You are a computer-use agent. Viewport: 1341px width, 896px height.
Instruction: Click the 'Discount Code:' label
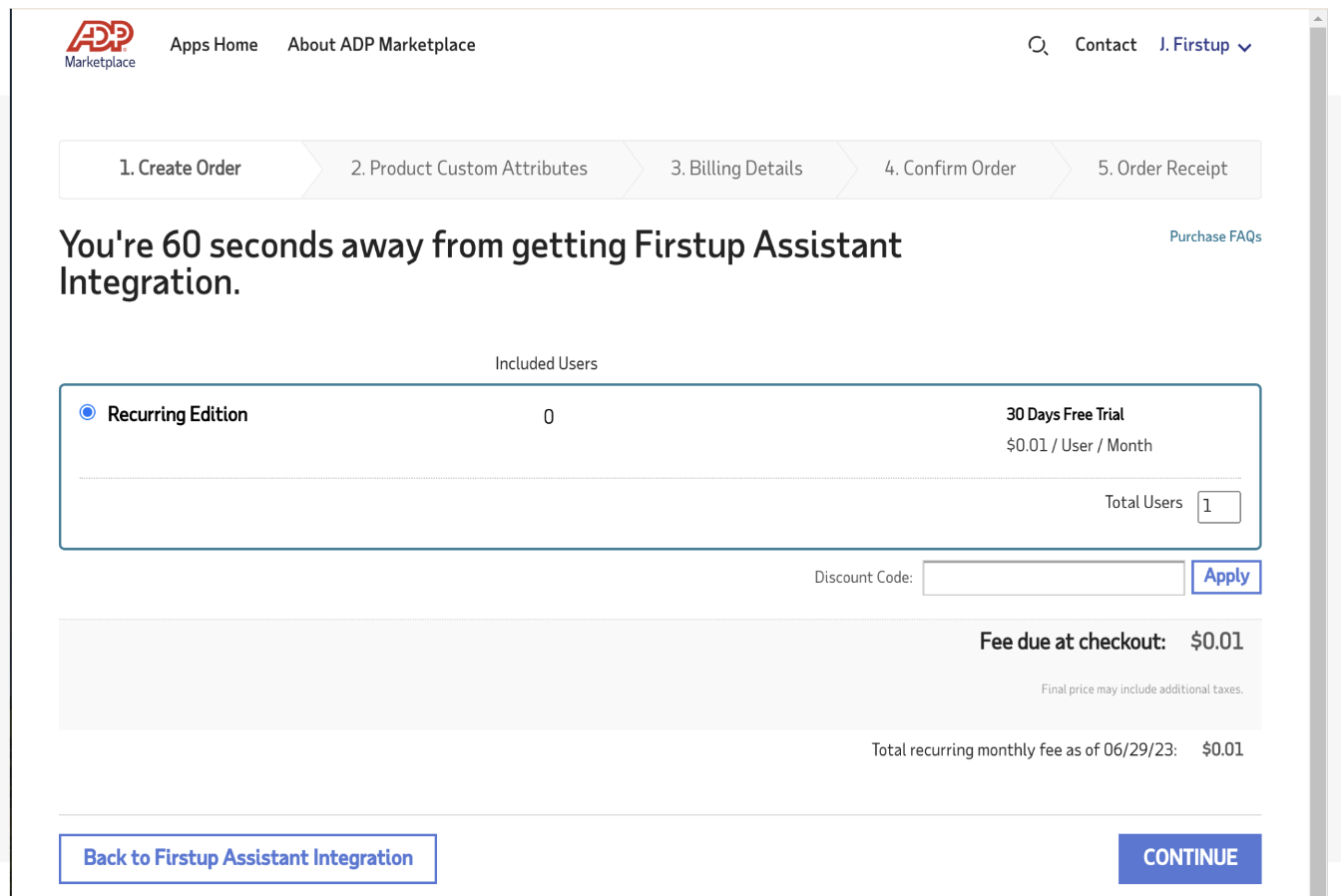click(863, 577)
